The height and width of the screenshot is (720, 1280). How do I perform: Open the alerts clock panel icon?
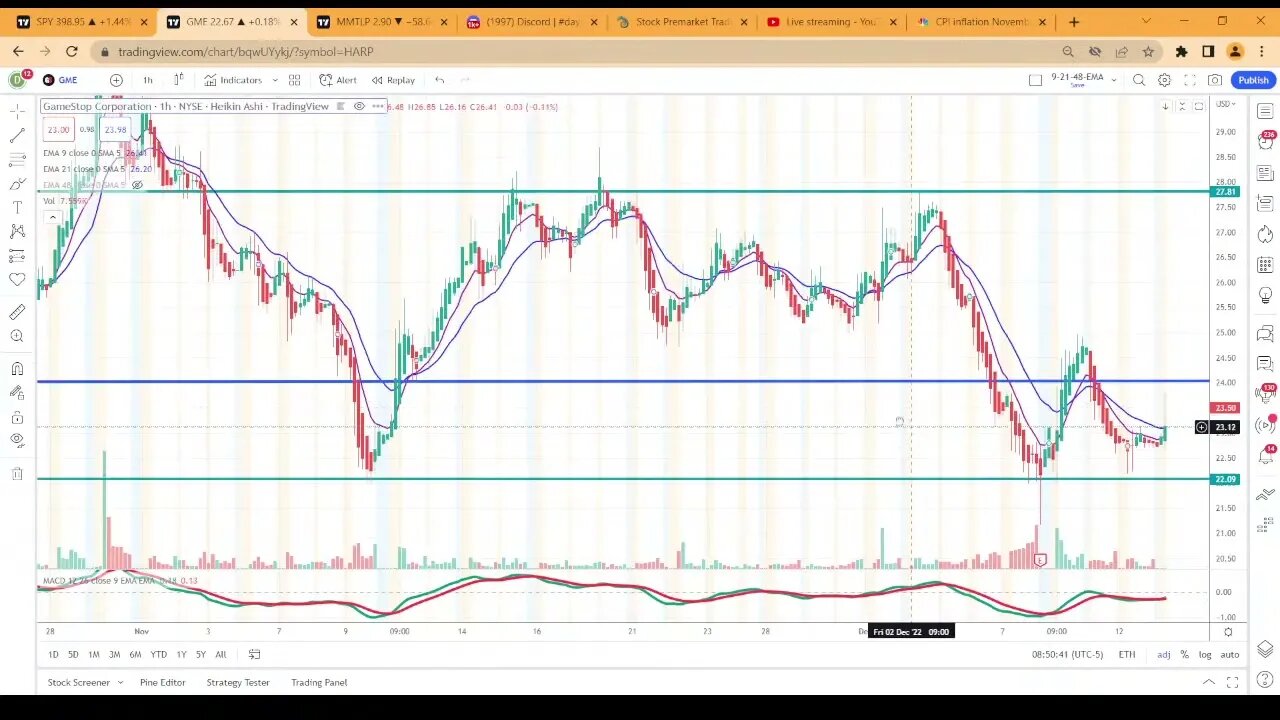(x=1265, y=142)
